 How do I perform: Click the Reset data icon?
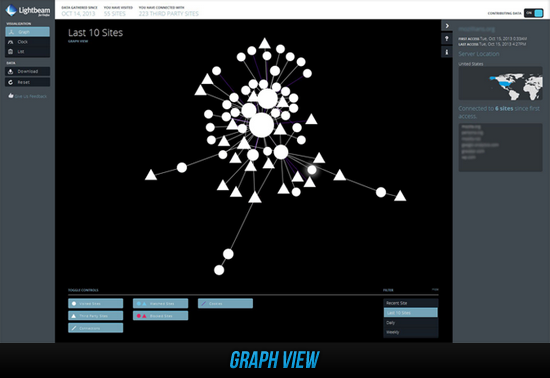click(11, 82)
